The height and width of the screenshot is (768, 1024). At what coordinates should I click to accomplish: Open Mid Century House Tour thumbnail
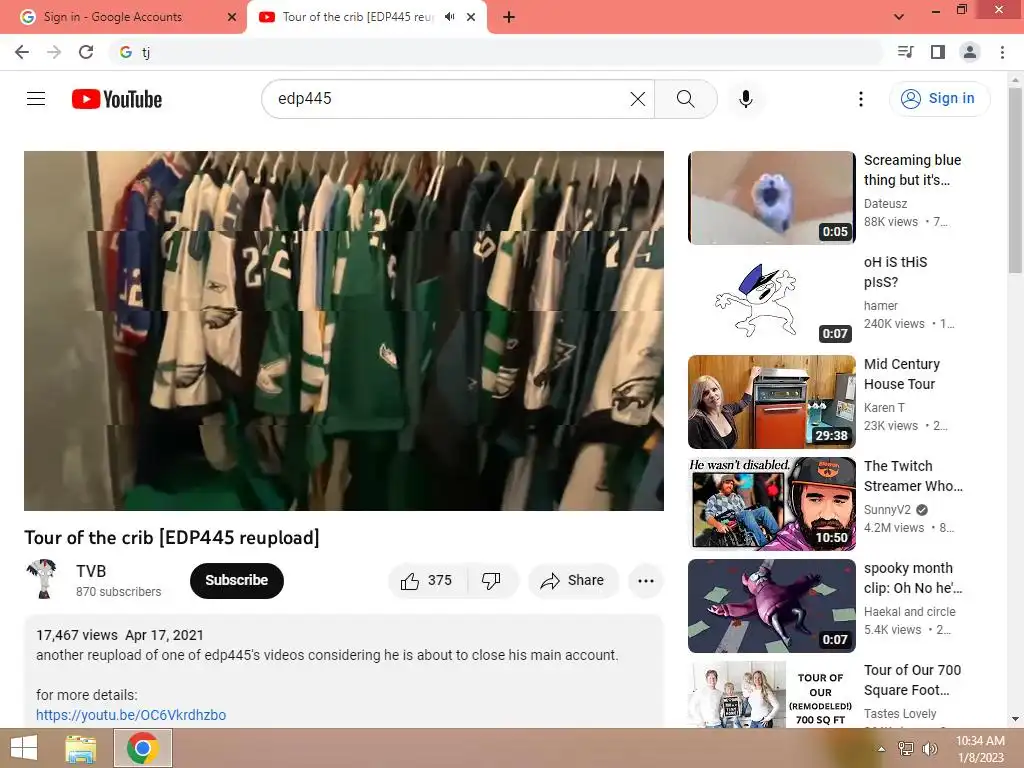pos(771,402)
